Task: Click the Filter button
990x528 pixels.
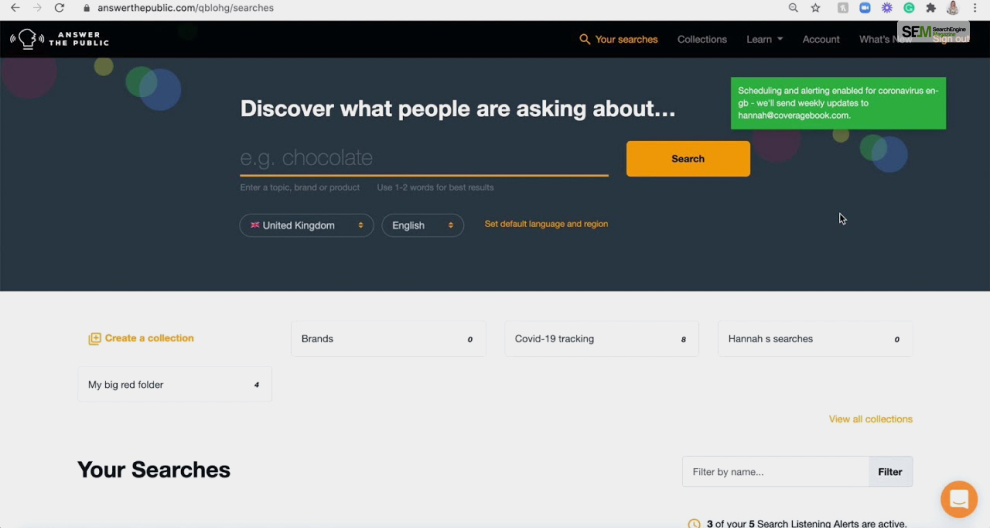Action: (890, 472)
